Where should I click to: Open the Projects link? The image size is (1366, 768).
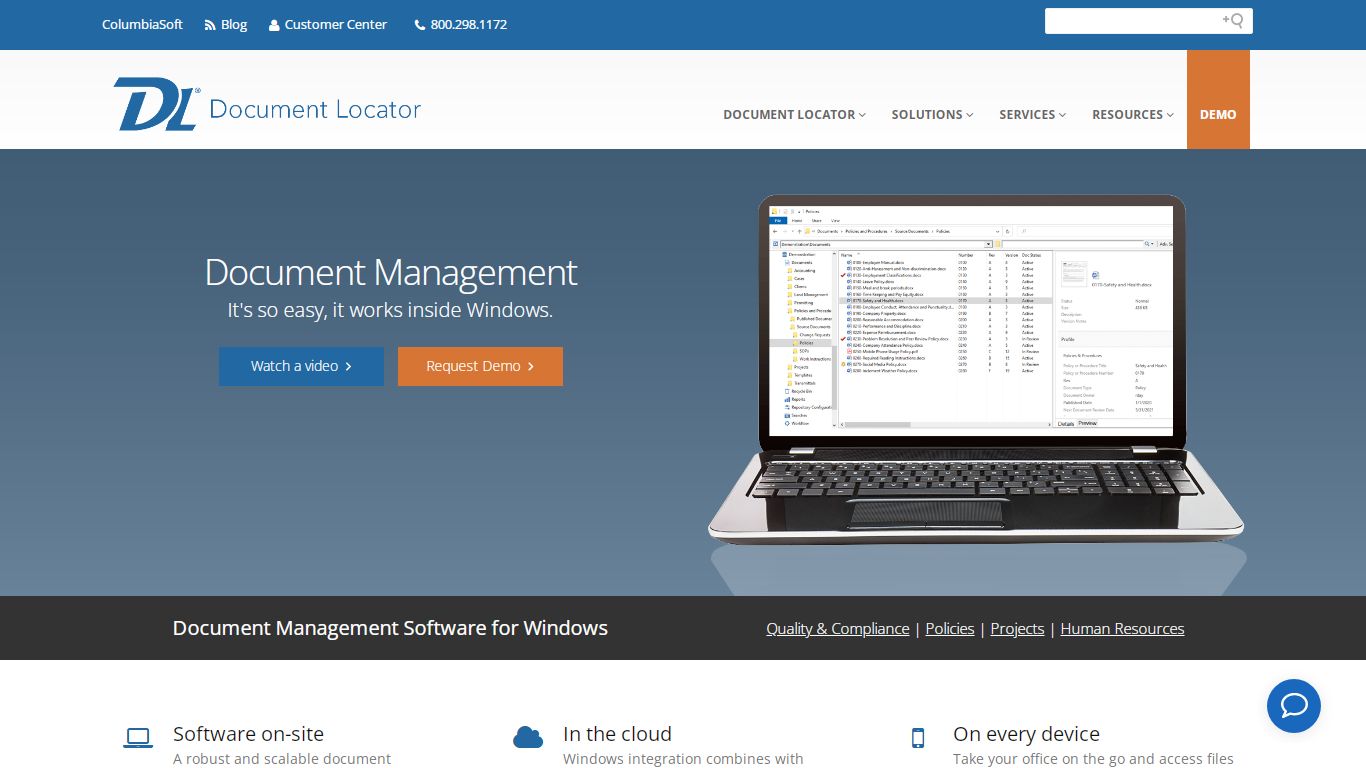coord(1017,628)
